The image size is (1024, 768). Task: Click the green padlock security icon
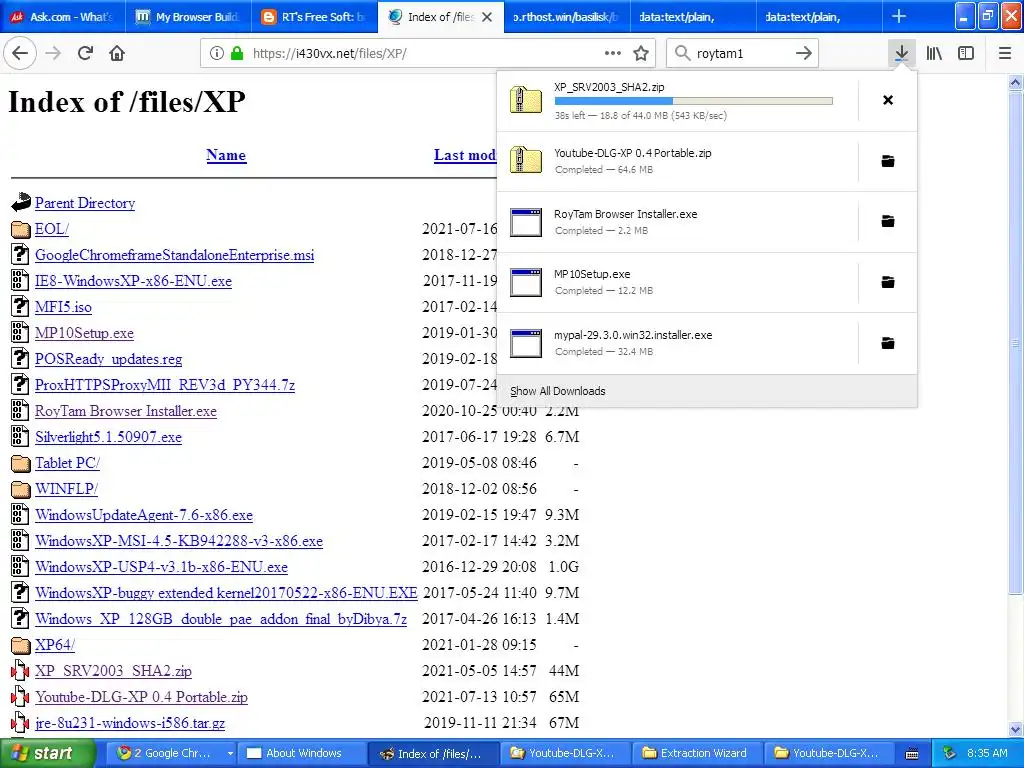[236, 53]
